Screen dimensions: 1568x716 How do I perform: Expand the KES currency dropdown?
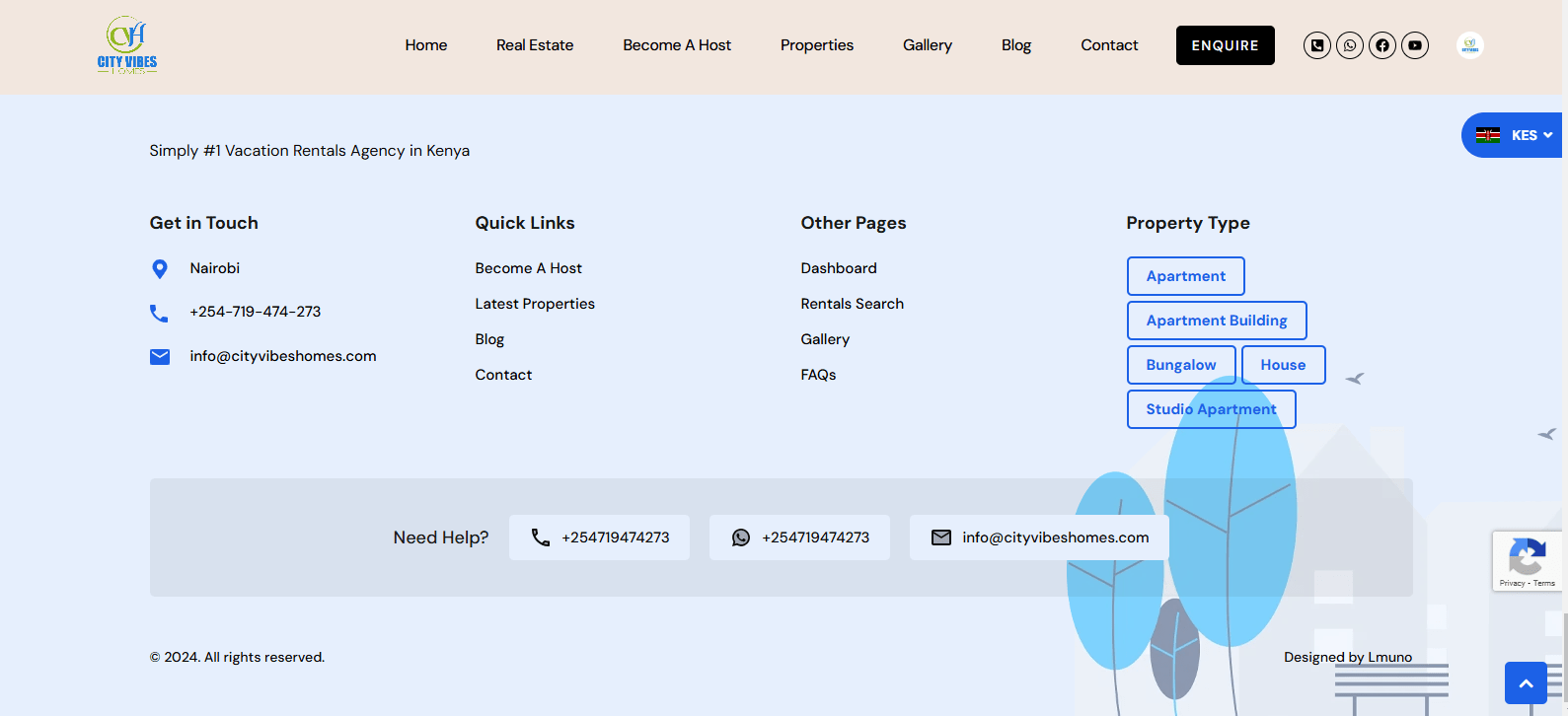[1514, 135]
